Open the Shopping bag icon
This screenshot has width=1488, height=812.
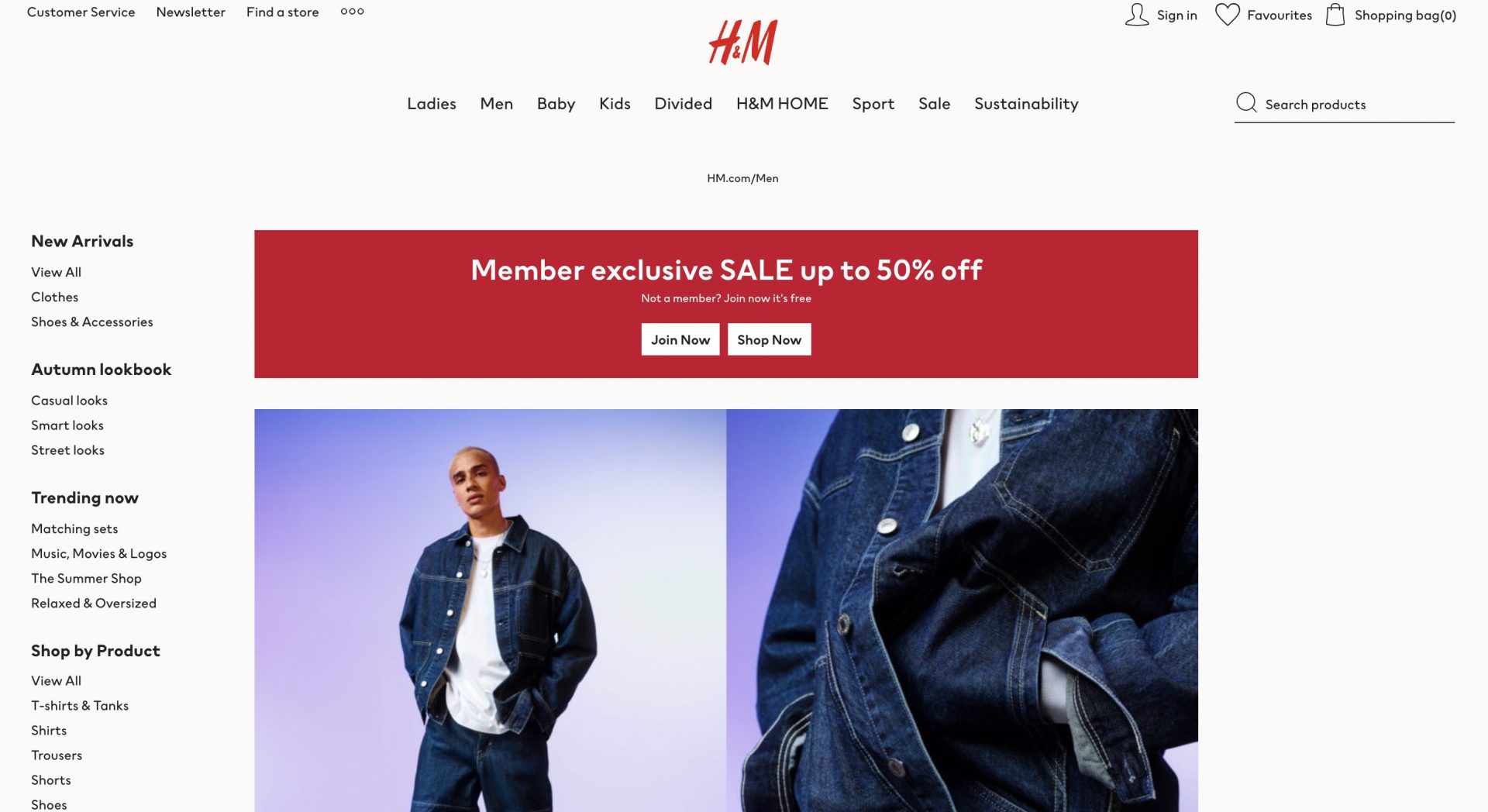tap(1335, 15)
